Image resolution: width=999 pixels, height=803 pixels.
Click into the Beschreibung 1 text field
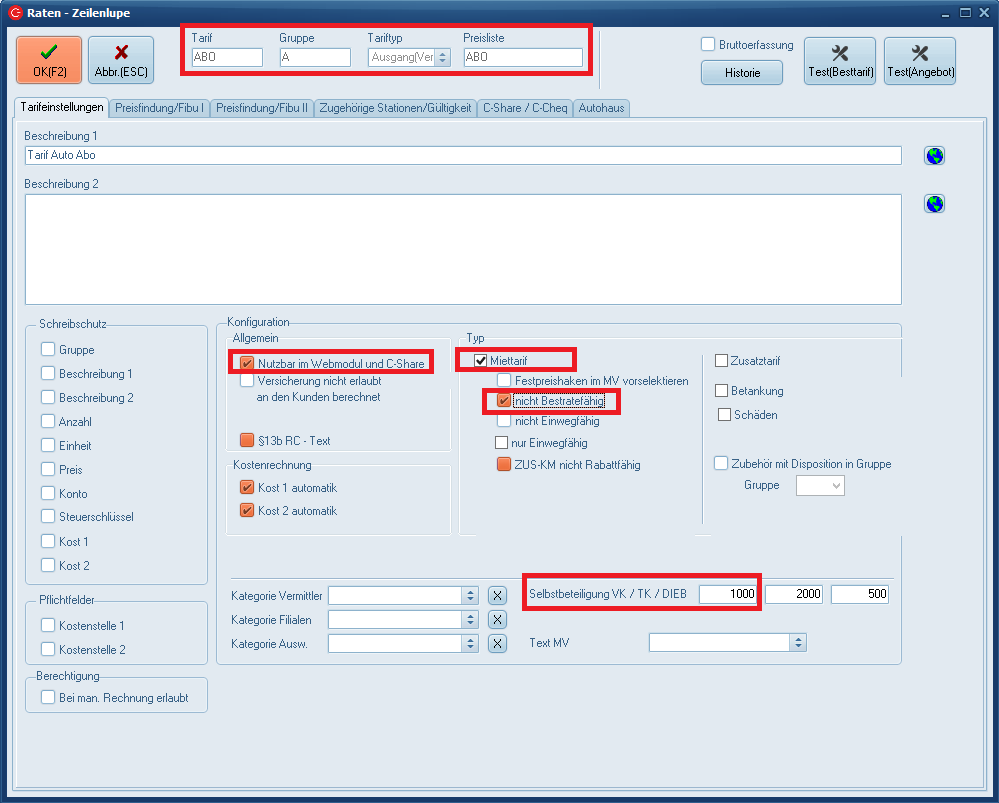point(462,156)
